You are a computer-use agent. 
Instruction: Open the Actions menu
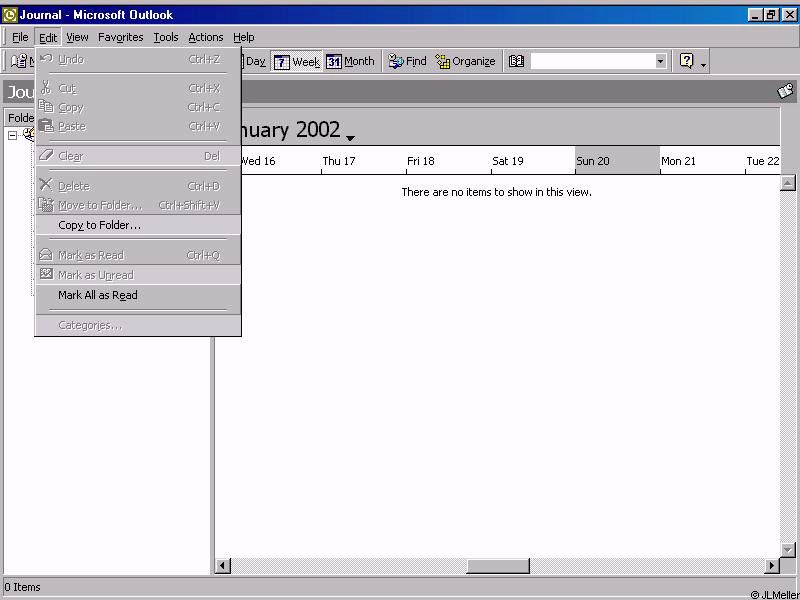coord(206,37)
